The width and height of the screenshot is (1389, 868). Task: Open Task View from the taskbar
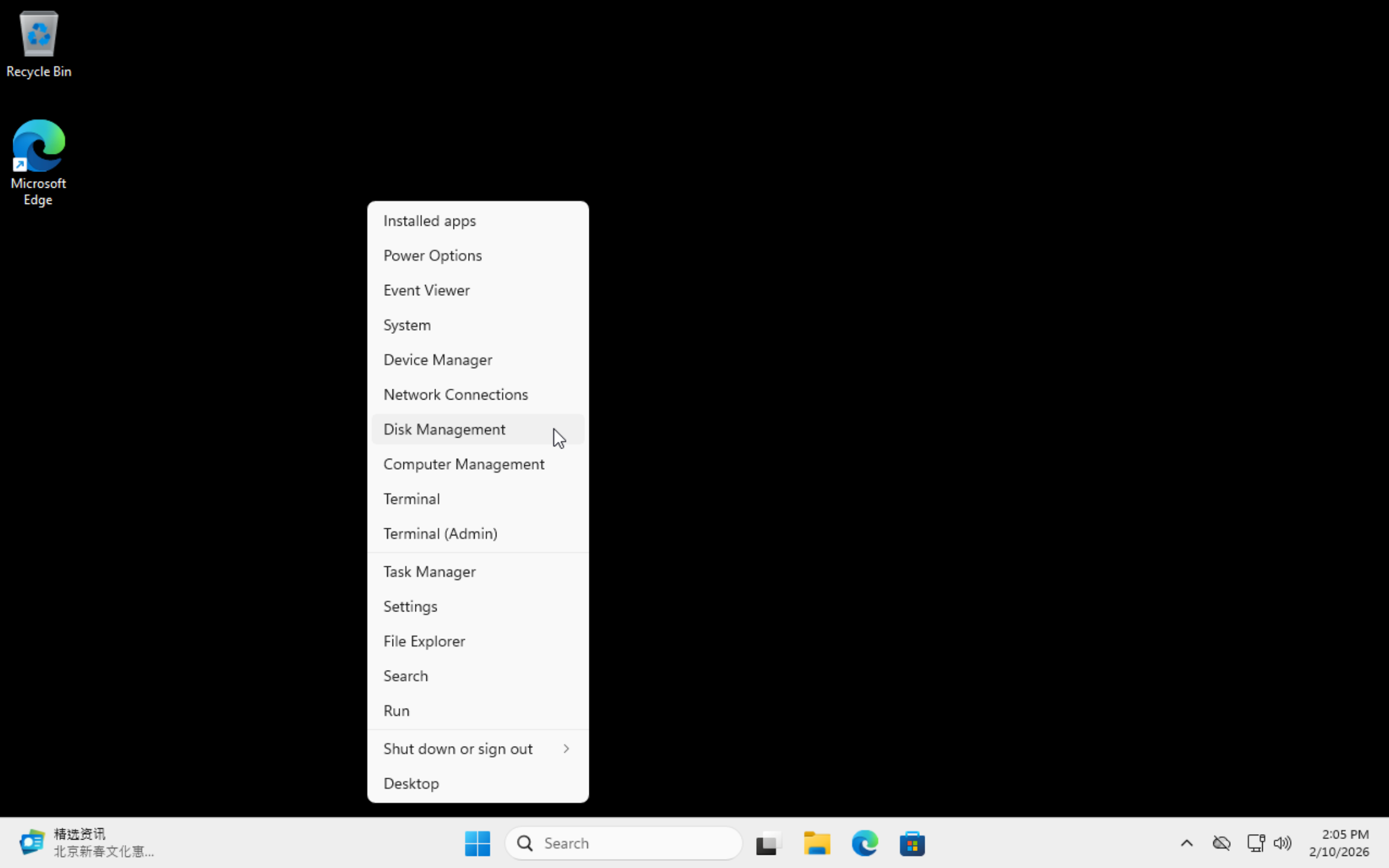(x=768, y=843)
